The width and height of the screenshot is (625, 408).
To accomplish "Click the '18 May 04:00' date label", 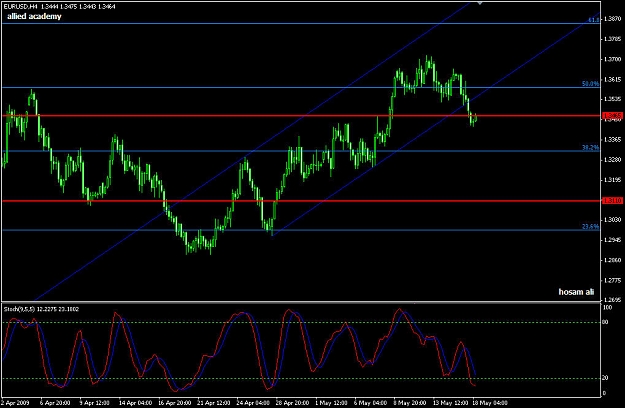I will point(490,403).
